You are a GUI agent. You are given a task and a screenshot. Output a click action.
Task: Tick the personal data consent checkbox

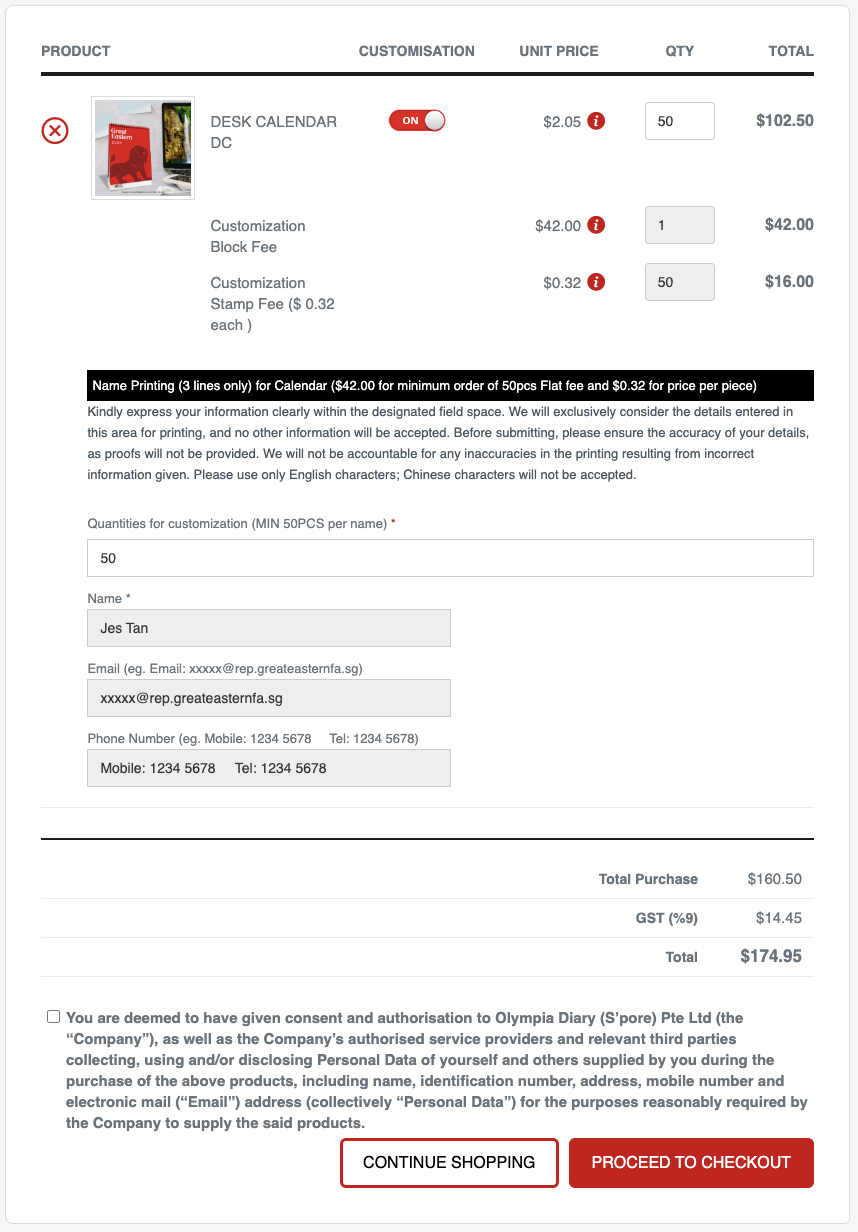pos(53,1017)
